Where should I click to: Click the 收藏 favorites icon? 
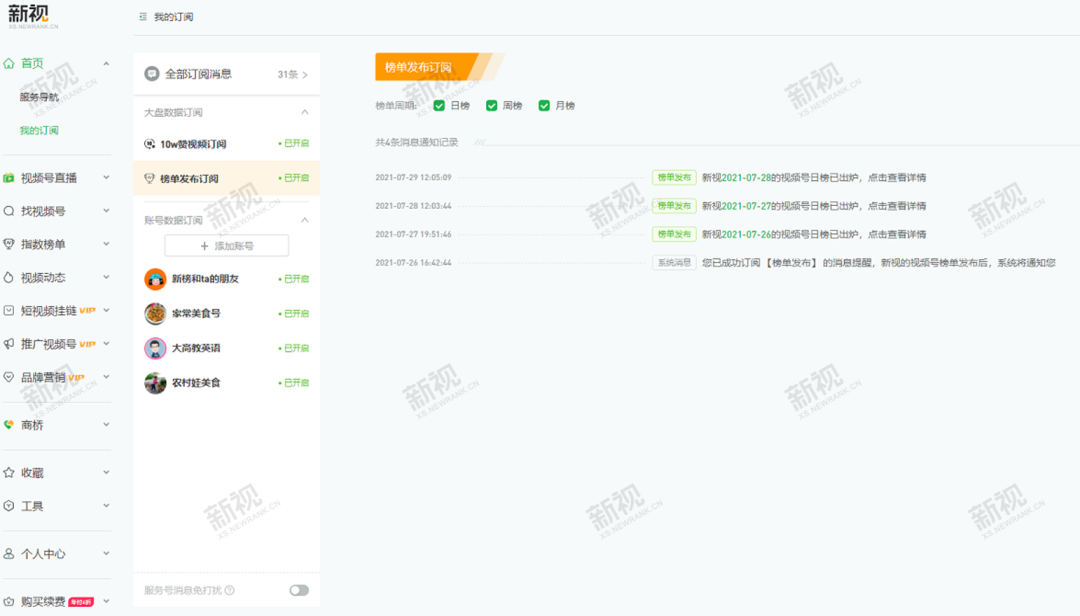coord(8,471)
